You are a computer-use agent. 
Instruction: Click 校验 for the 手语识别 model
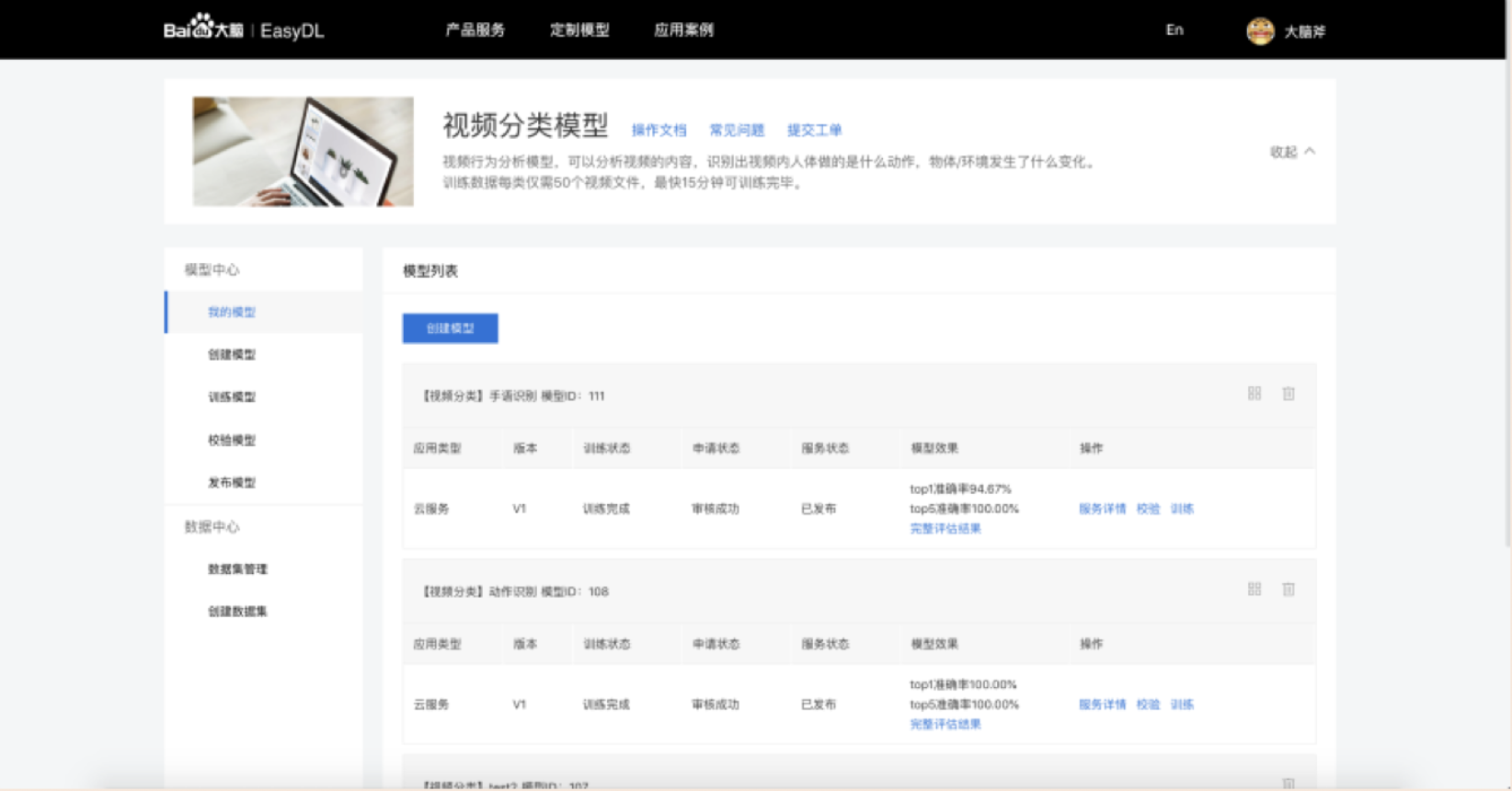[x=1148, y=509]
